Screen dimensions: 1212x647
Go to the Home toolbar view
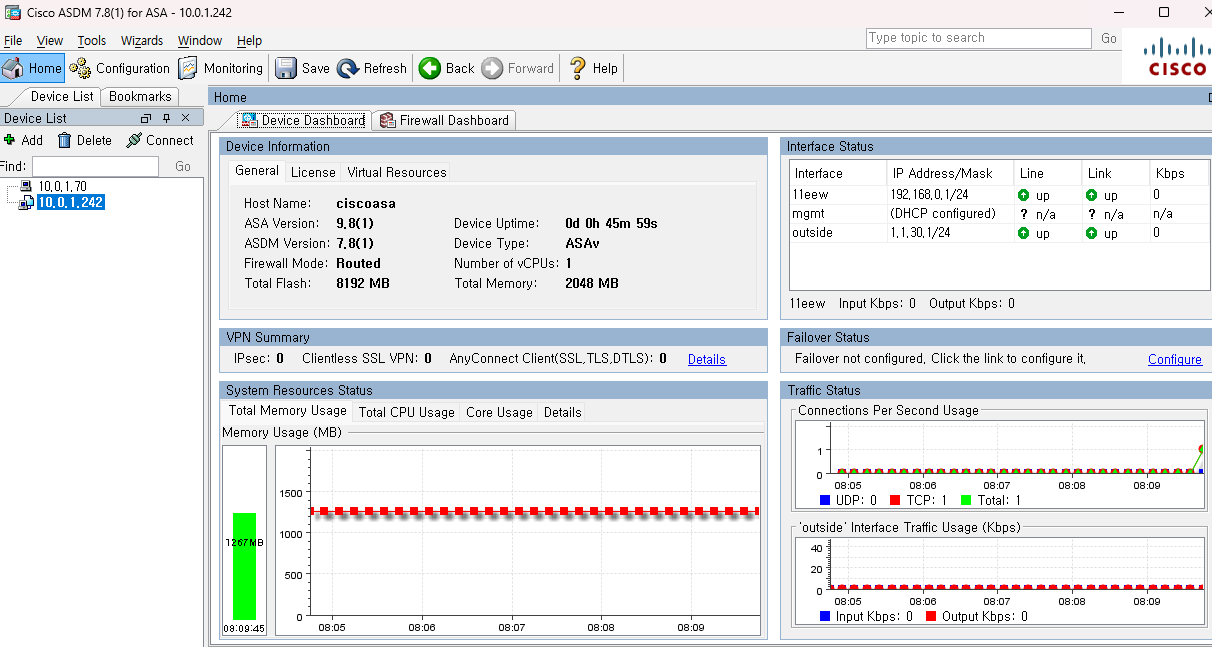coord(33,68)
